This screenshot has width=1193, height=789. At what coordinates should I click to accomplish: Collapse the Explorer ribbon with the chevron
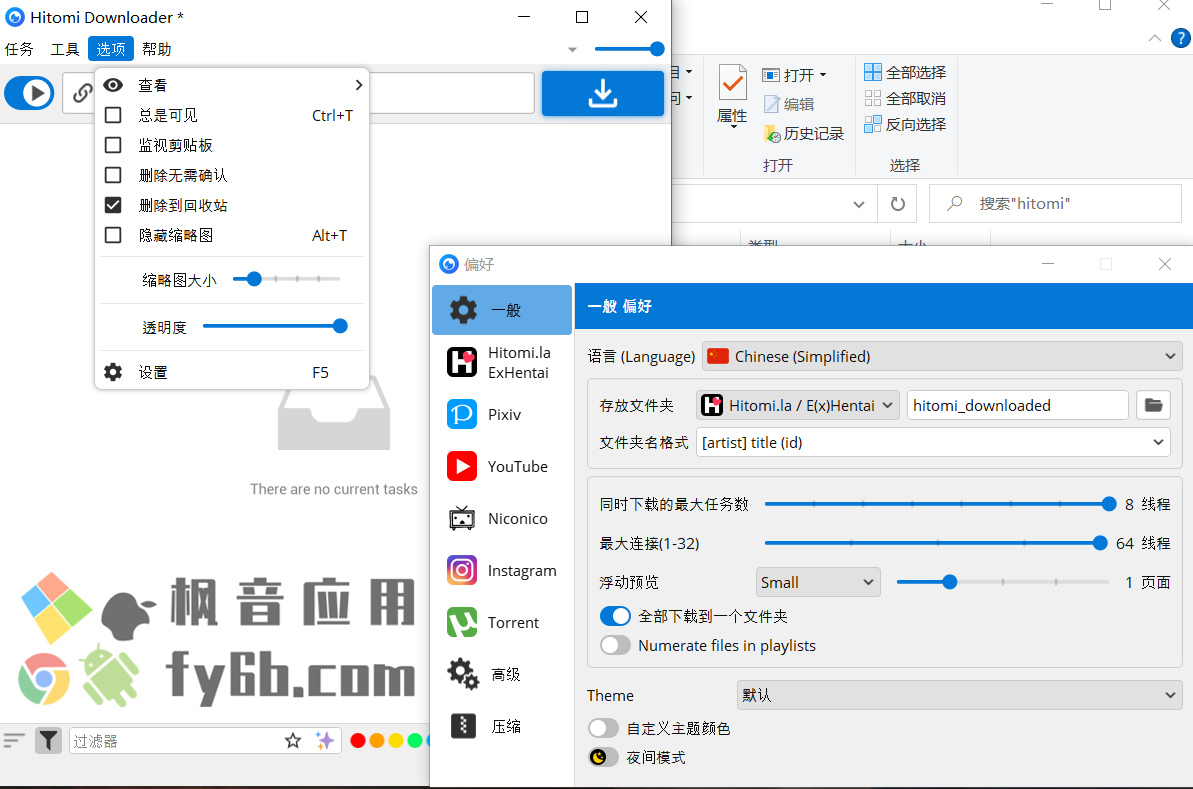(1154, 38)
